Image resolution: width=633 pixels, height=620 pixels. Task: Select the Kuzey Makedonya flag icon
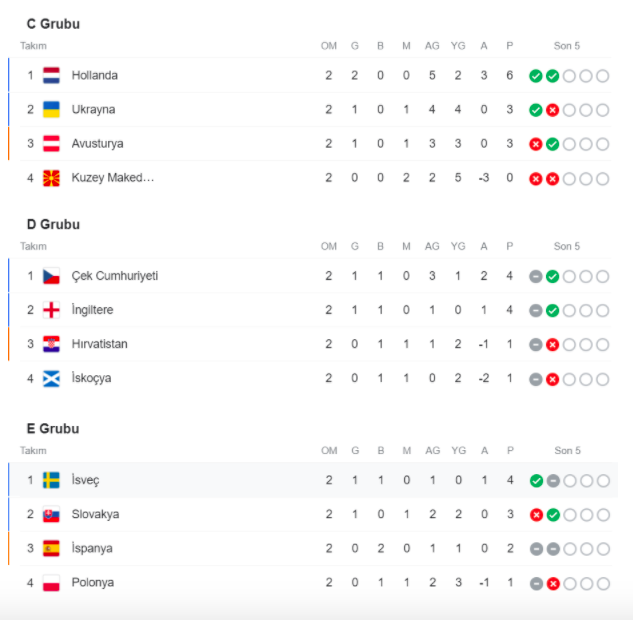click(x=51, y=178)
